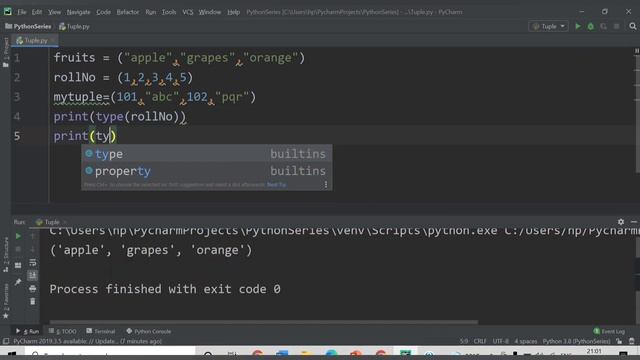Open the Tuple run configuration dropdown
Screen dimensions: 640x360
pos(548,26)
